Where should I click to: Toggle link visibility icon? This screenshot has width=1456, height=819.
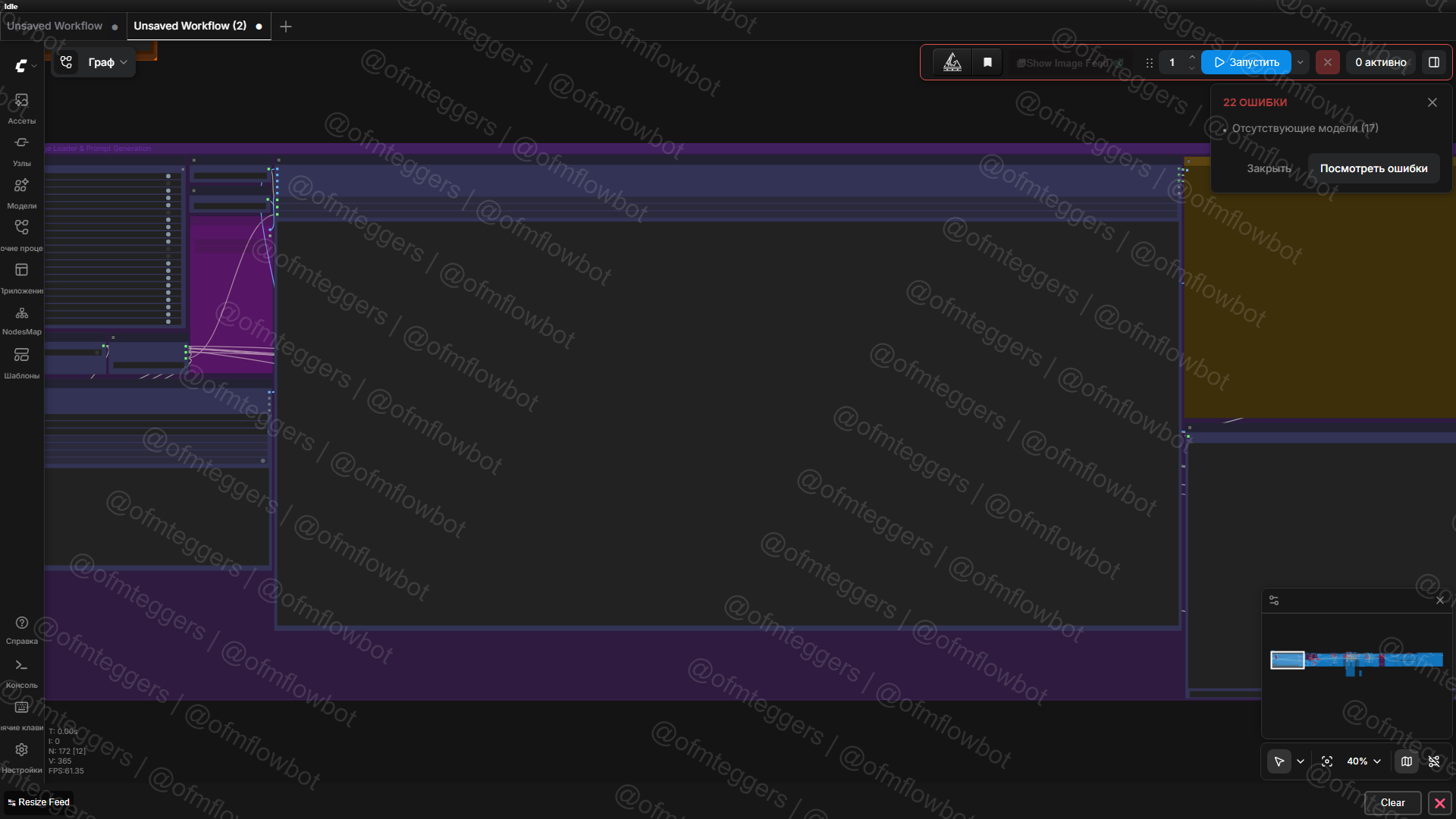pyautogui.click(x=1434, y=761)
